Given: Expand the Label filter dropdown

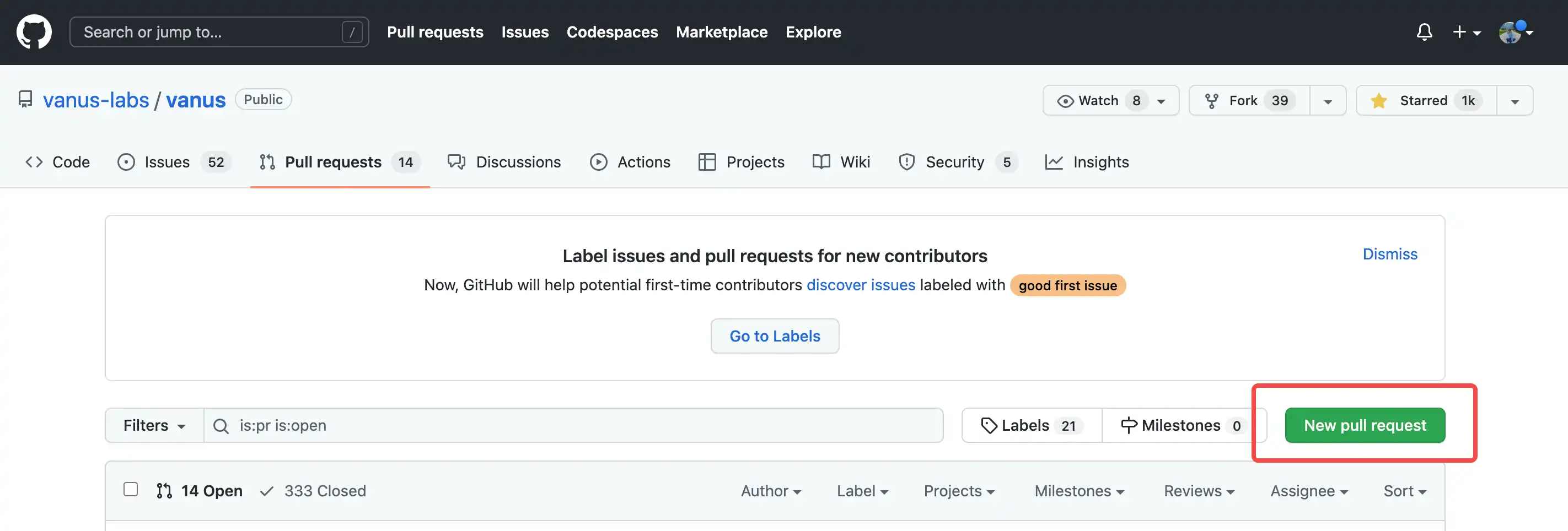Looking at the screenshot, I should coord(862,491).
